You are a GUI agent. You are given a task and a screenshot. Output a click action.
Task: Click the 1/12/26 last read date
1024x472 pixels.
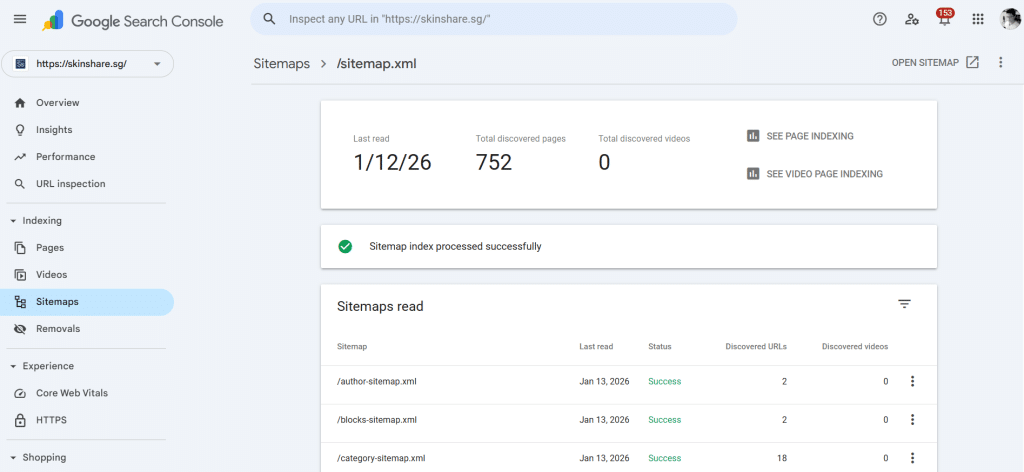coord(392,162)
